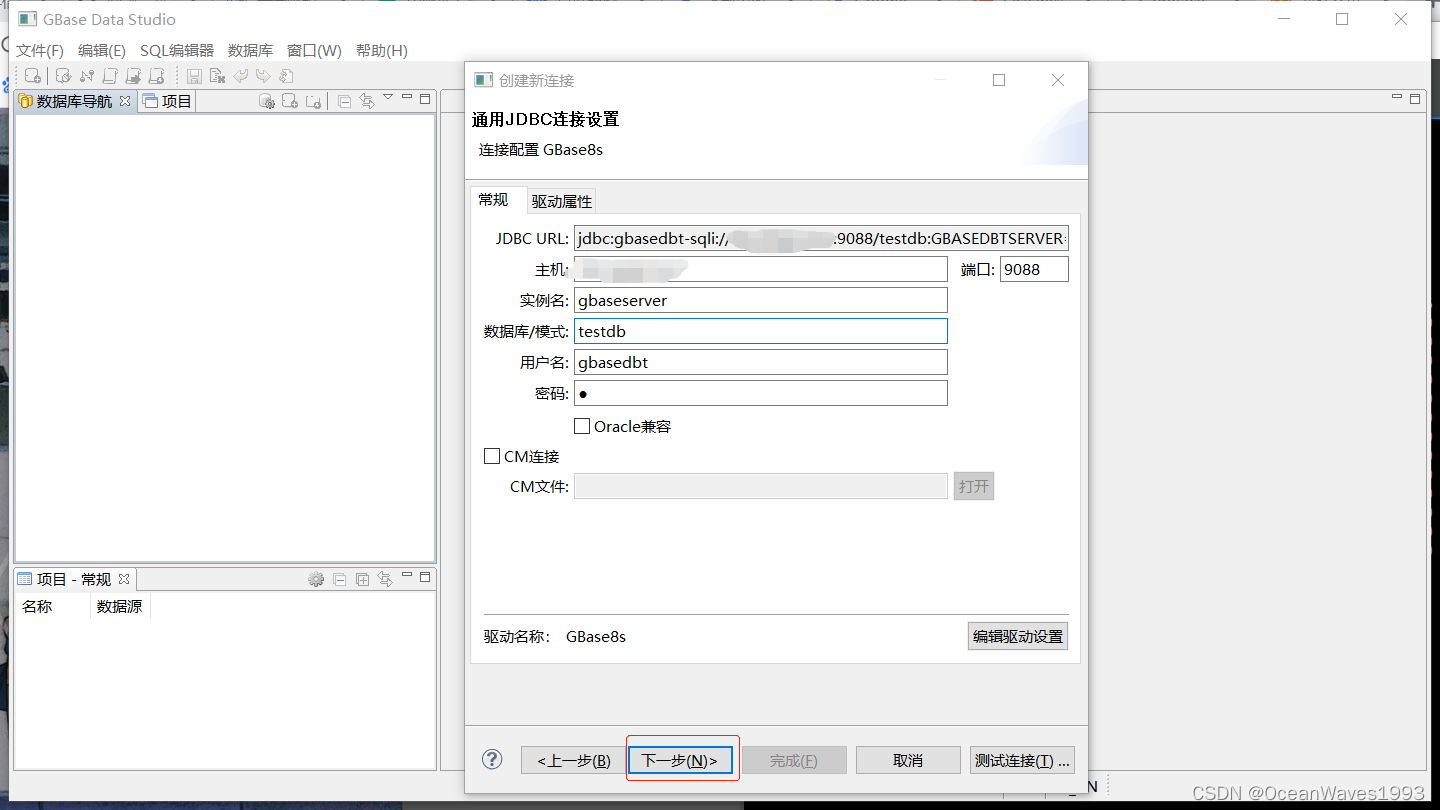1440x810 pixels.
Task: Collapse all in 项目 - 常规 panel
Action: point(340,579)
